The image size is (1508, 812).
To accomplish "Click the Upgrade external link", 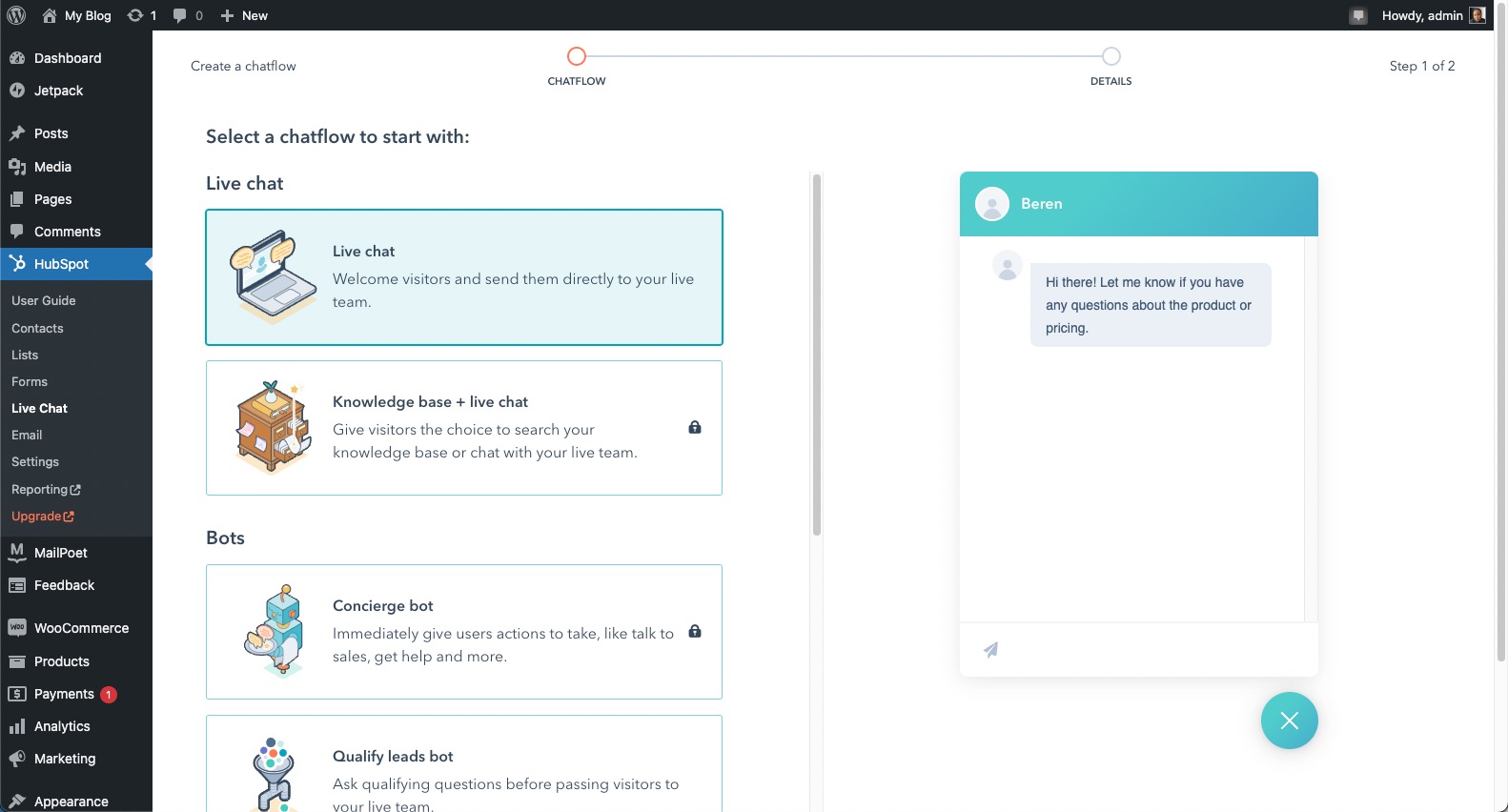I will click(x=43, y=516).
